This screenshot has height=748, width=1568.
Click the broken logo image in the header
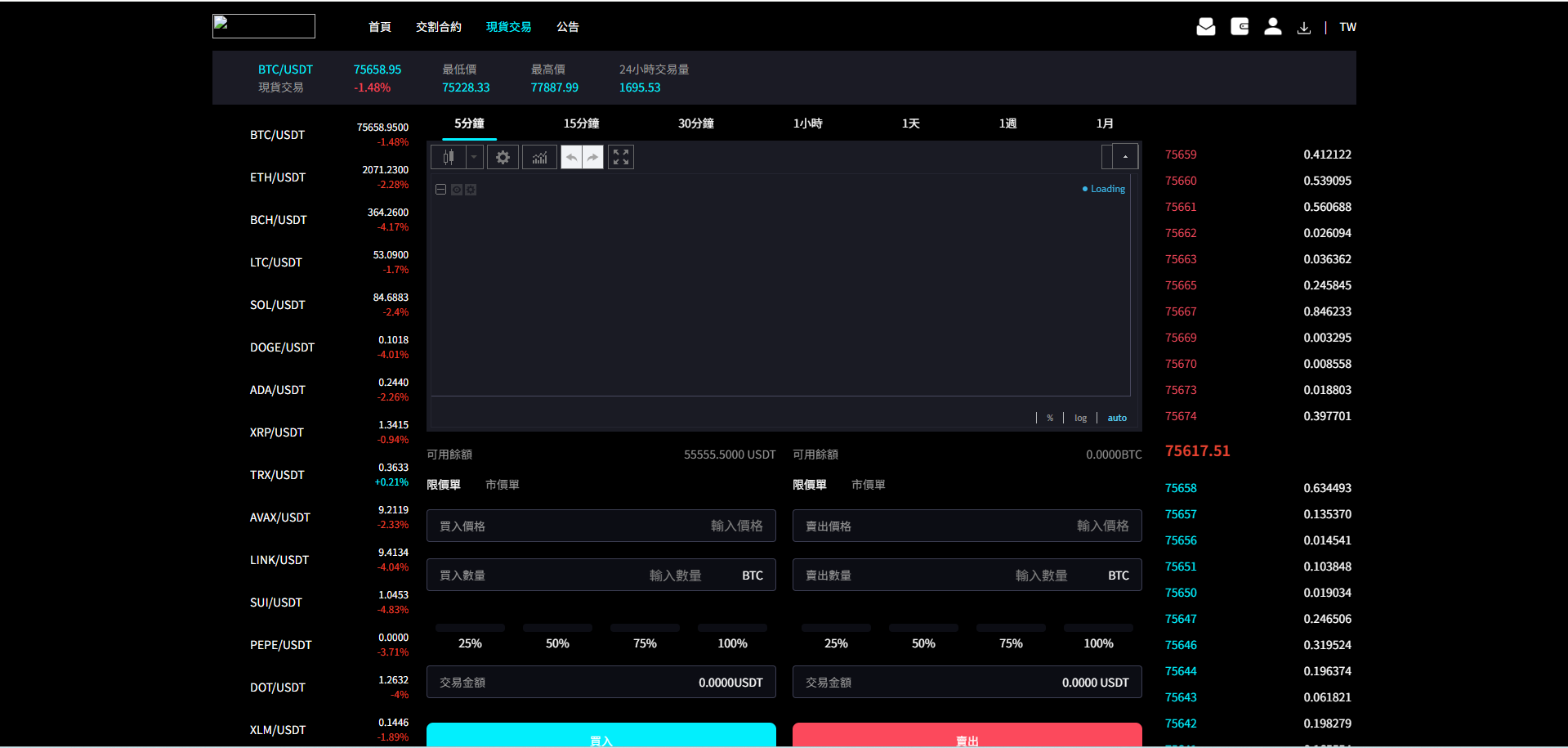tap(264, 26)
